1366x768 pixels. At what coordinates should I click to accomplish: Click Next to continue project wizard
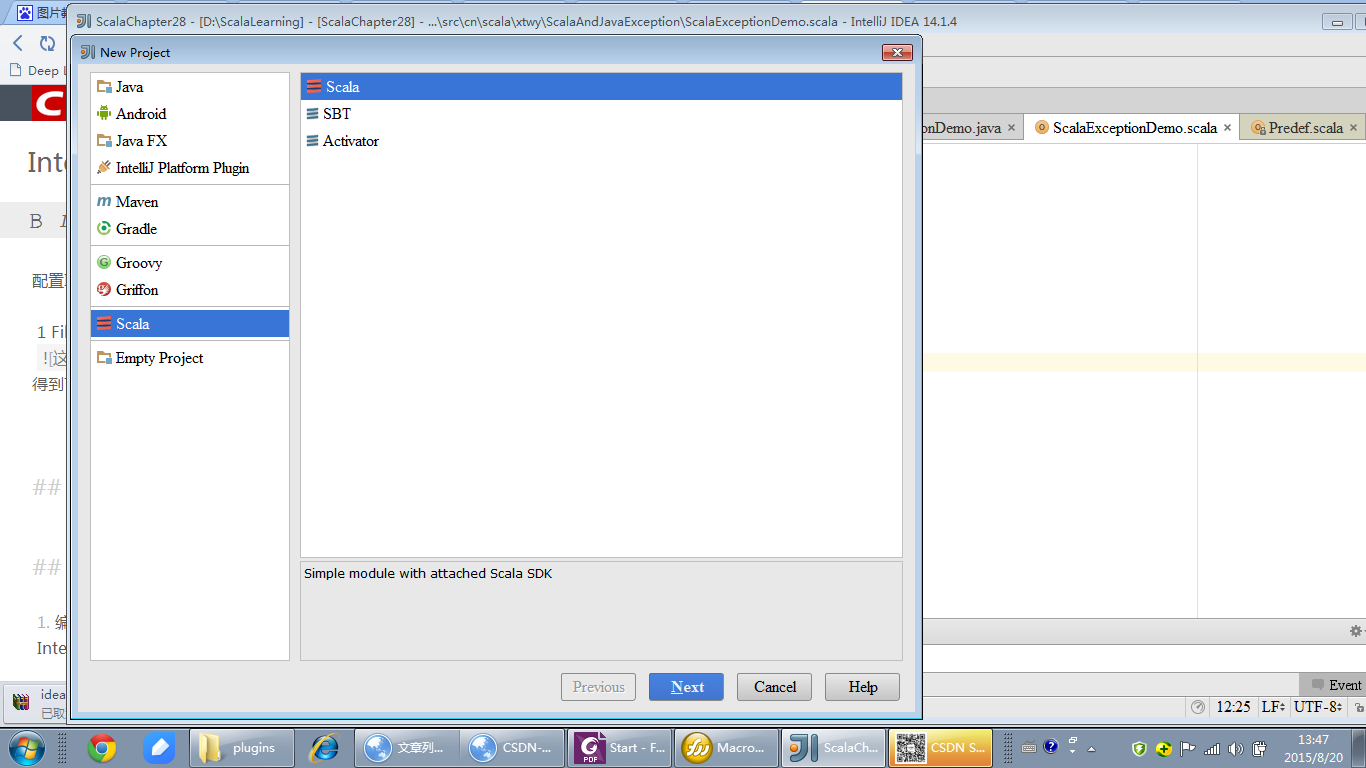686,687
